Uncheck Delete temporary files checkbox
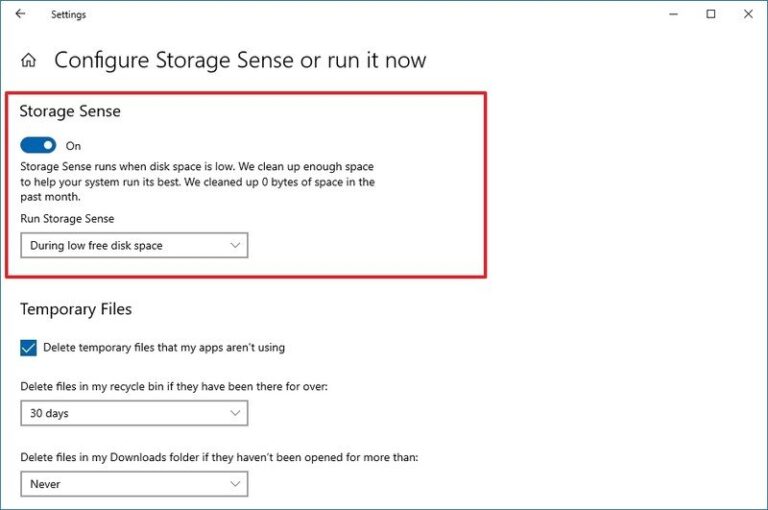The width and height of the screenshot is (768, 510). coord(29,348)
